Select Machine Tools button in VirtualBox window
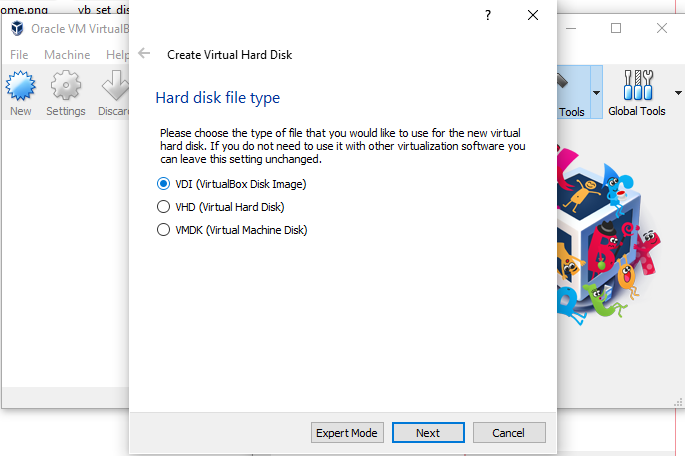This screenshot has width=685, height=456. 574,92
